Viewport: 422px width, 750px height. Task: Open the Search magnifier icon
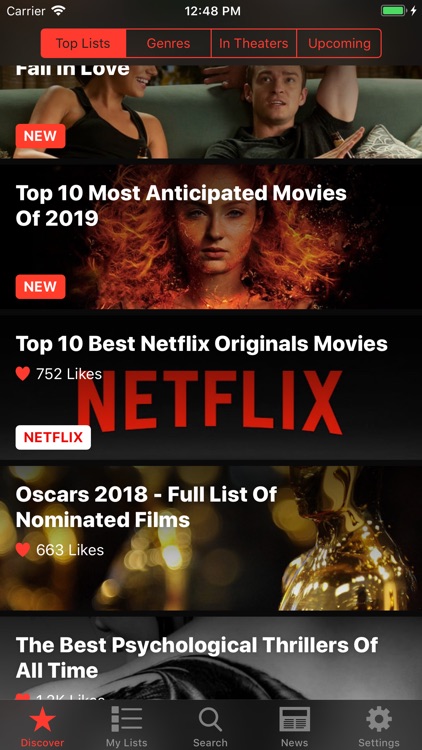pos(210,720)
